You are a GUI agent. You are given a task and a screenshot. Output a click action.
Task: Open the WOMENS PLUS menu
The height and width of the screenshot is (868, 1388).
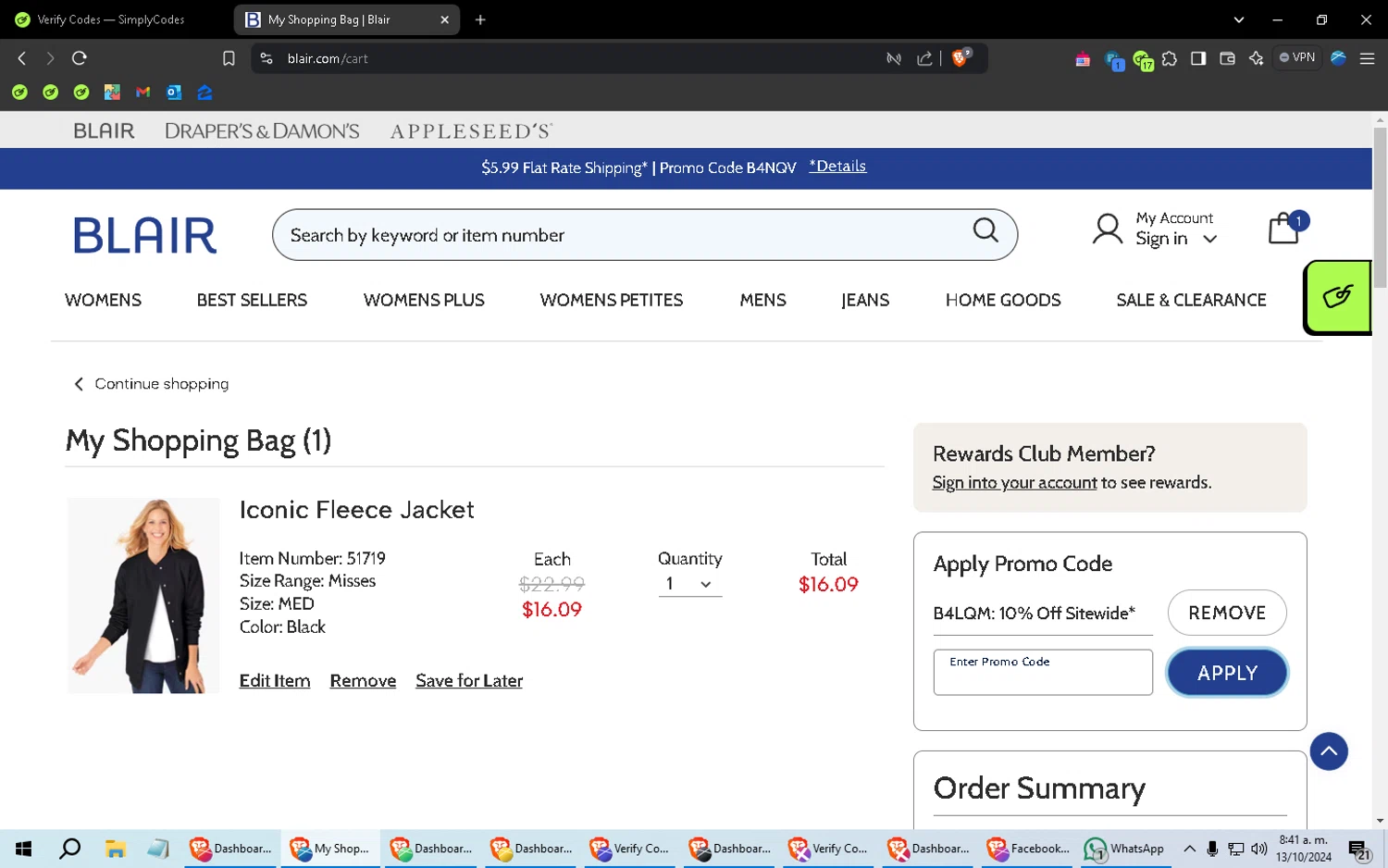(x=424, y=300)
